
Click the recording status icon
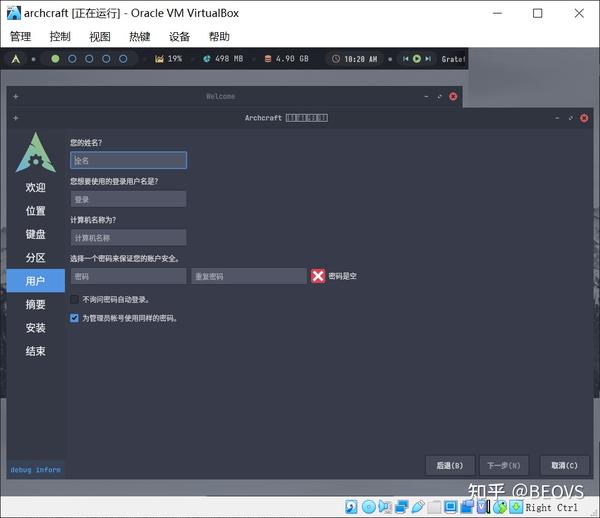point(466,507)
